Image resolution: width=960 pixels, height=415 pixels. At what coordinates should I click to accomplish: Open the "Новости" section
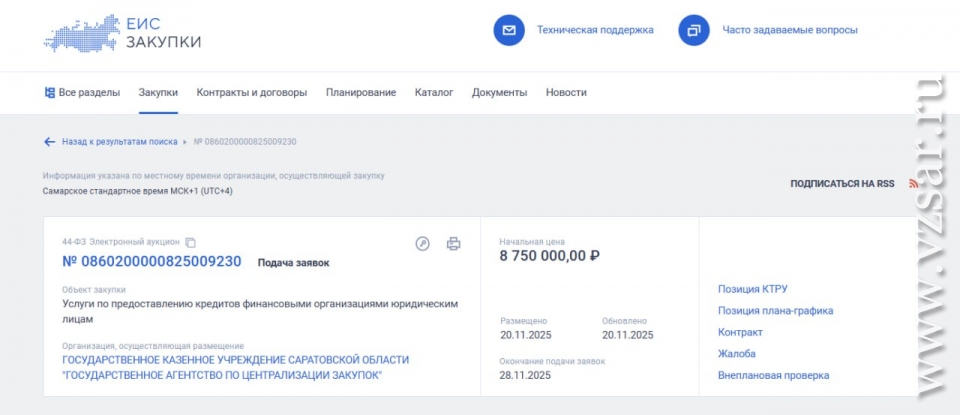click(x=566, y=93)
